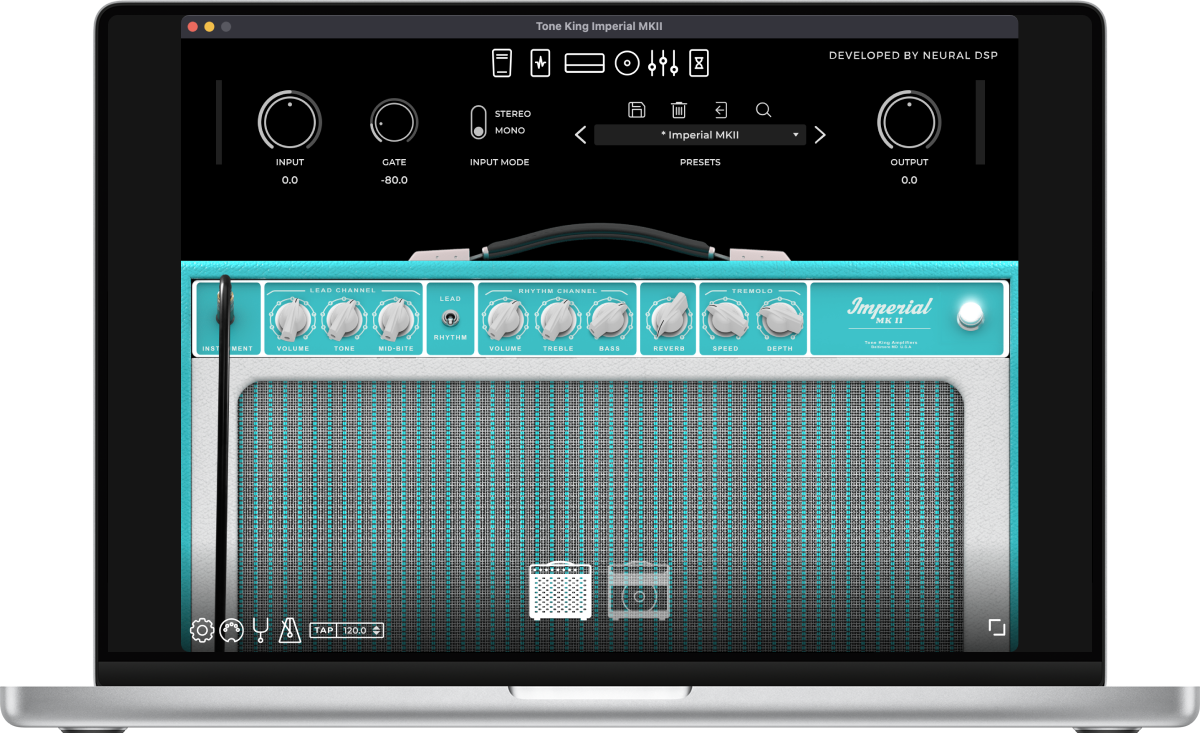Open the pedal icon with waveform symbol
1200x733 pixels.
click(540, 63)
